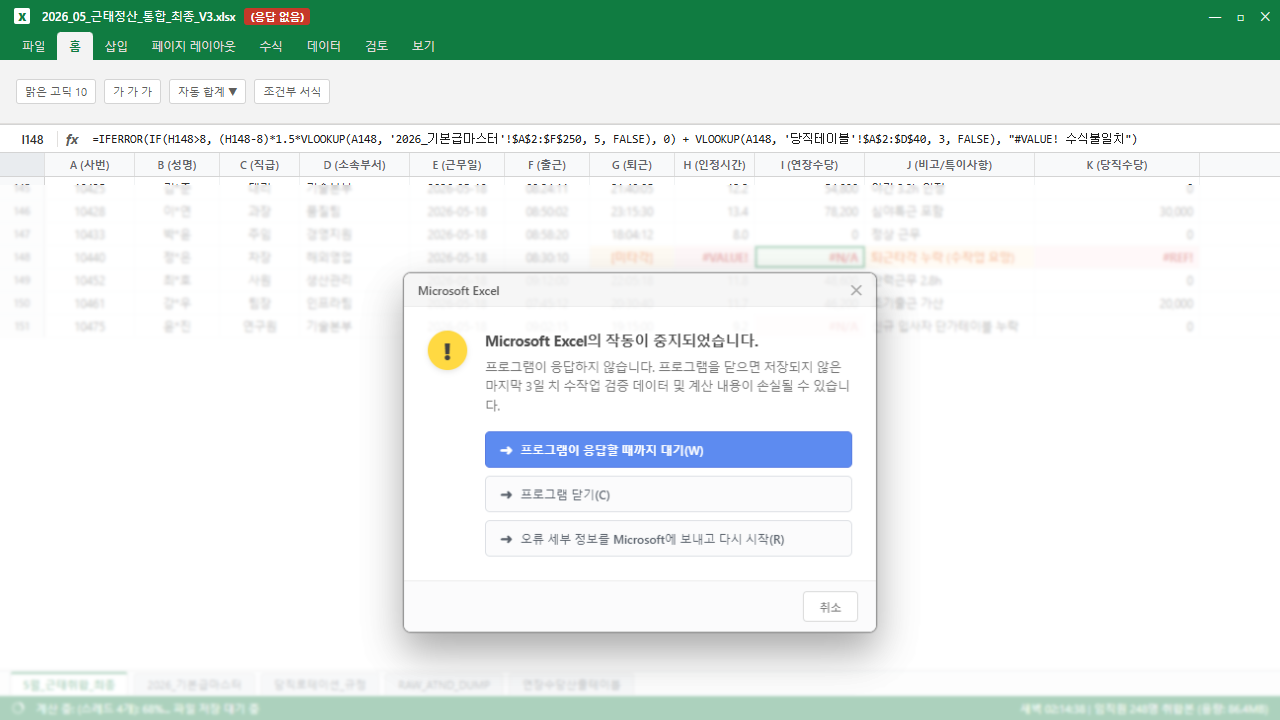Viewport: 1280px width, 720px height.
Task: Click the arrow icon beside 프로그램 닫기(C)
Action: (x=506, y=495)
